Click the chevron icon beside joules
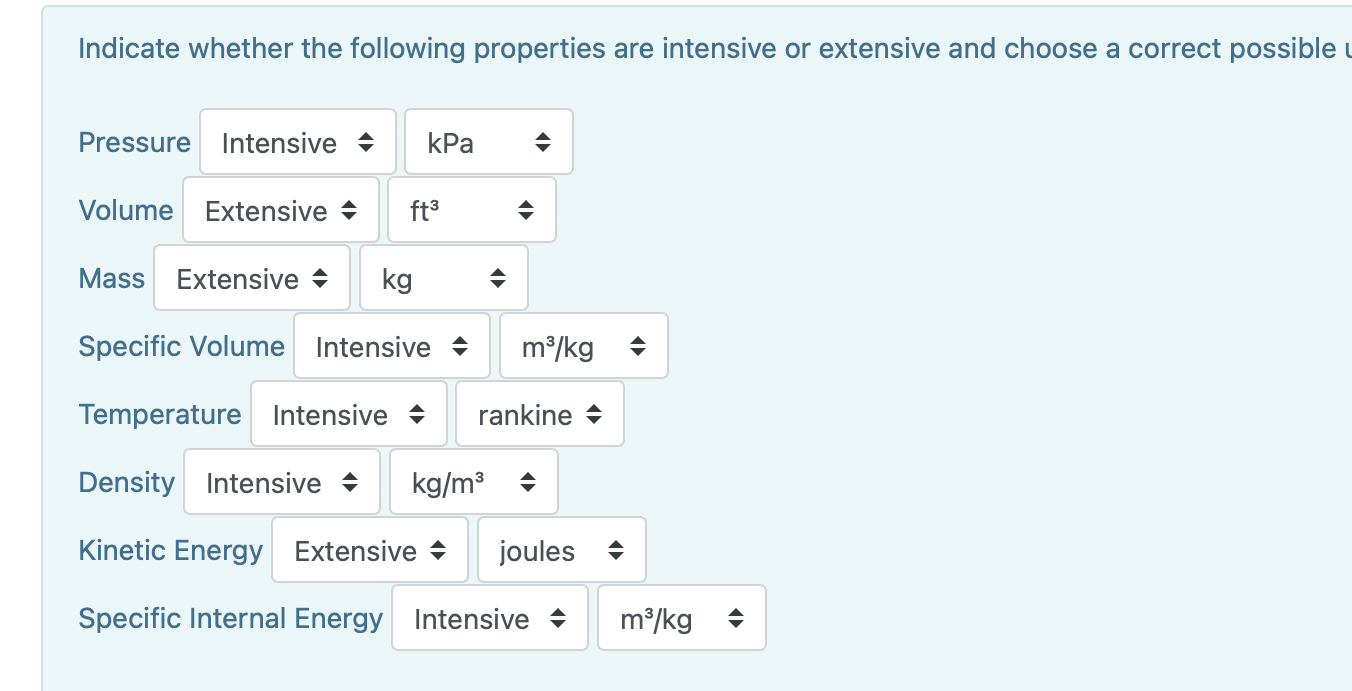This screenshot has width=1352, height=691. [617, 549]
